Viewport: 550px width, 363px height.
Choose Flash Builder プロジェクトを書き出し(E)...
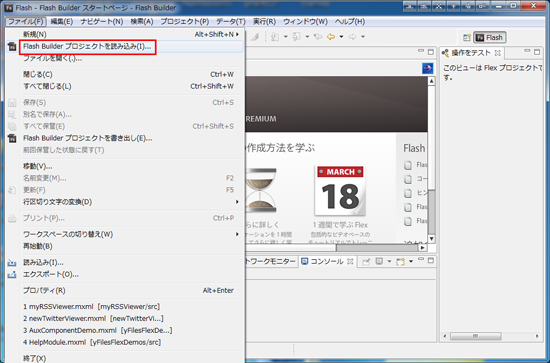(132, 138)
